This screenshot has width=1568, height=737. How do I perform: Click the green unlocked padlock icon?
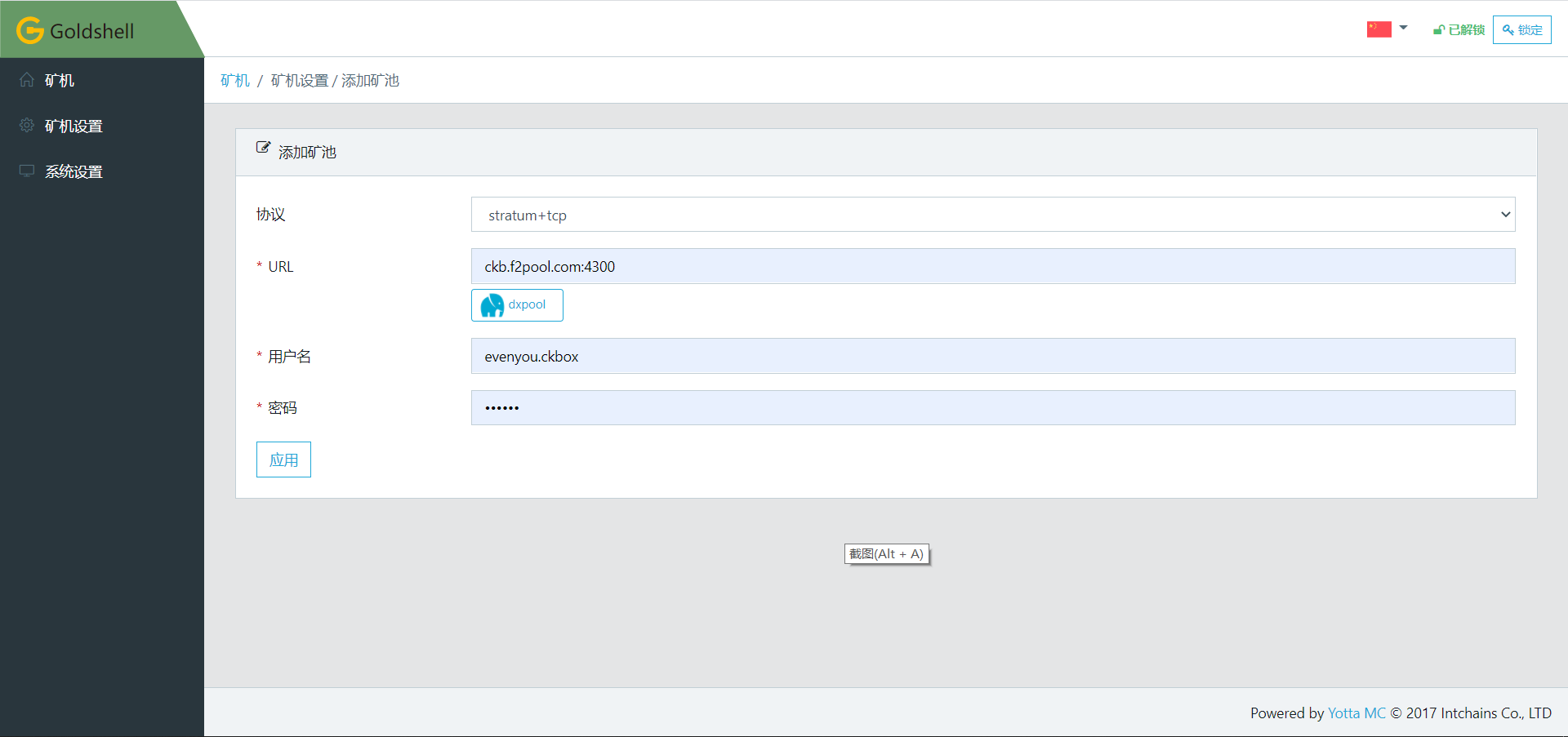pos(1438,30)
